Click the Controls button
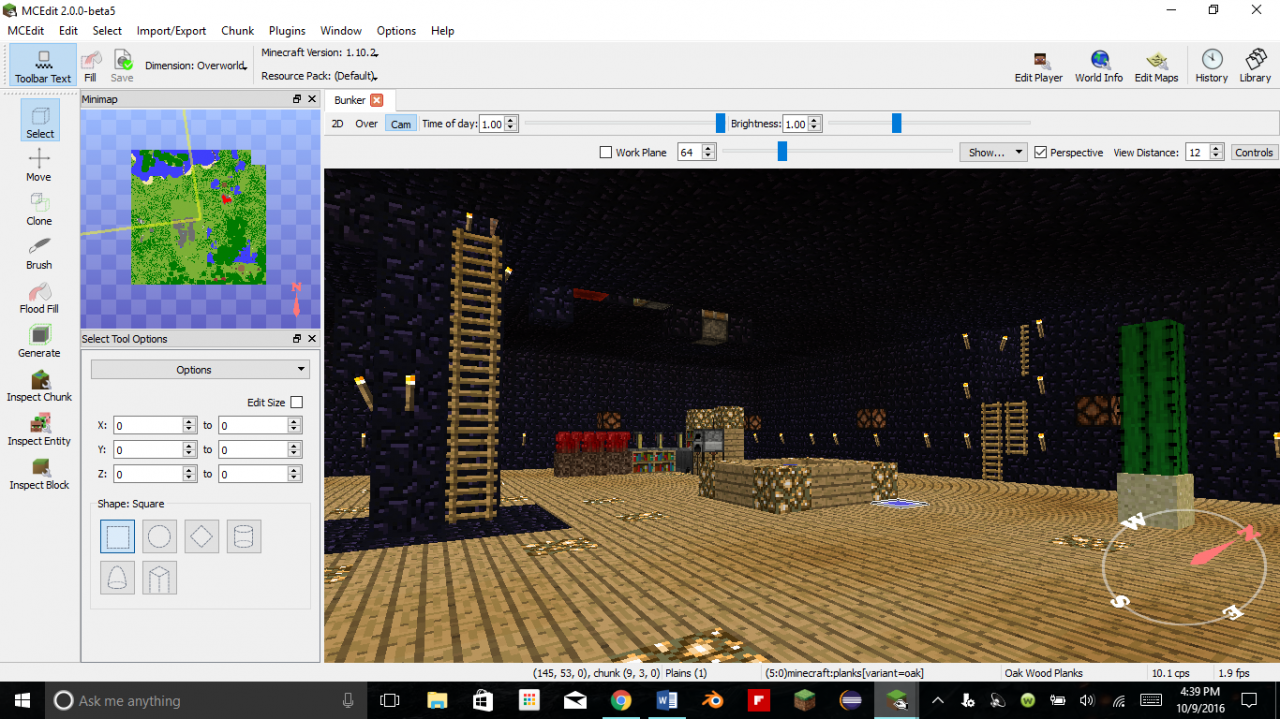The image size is (1280, 719). (x=1254, y=152)
